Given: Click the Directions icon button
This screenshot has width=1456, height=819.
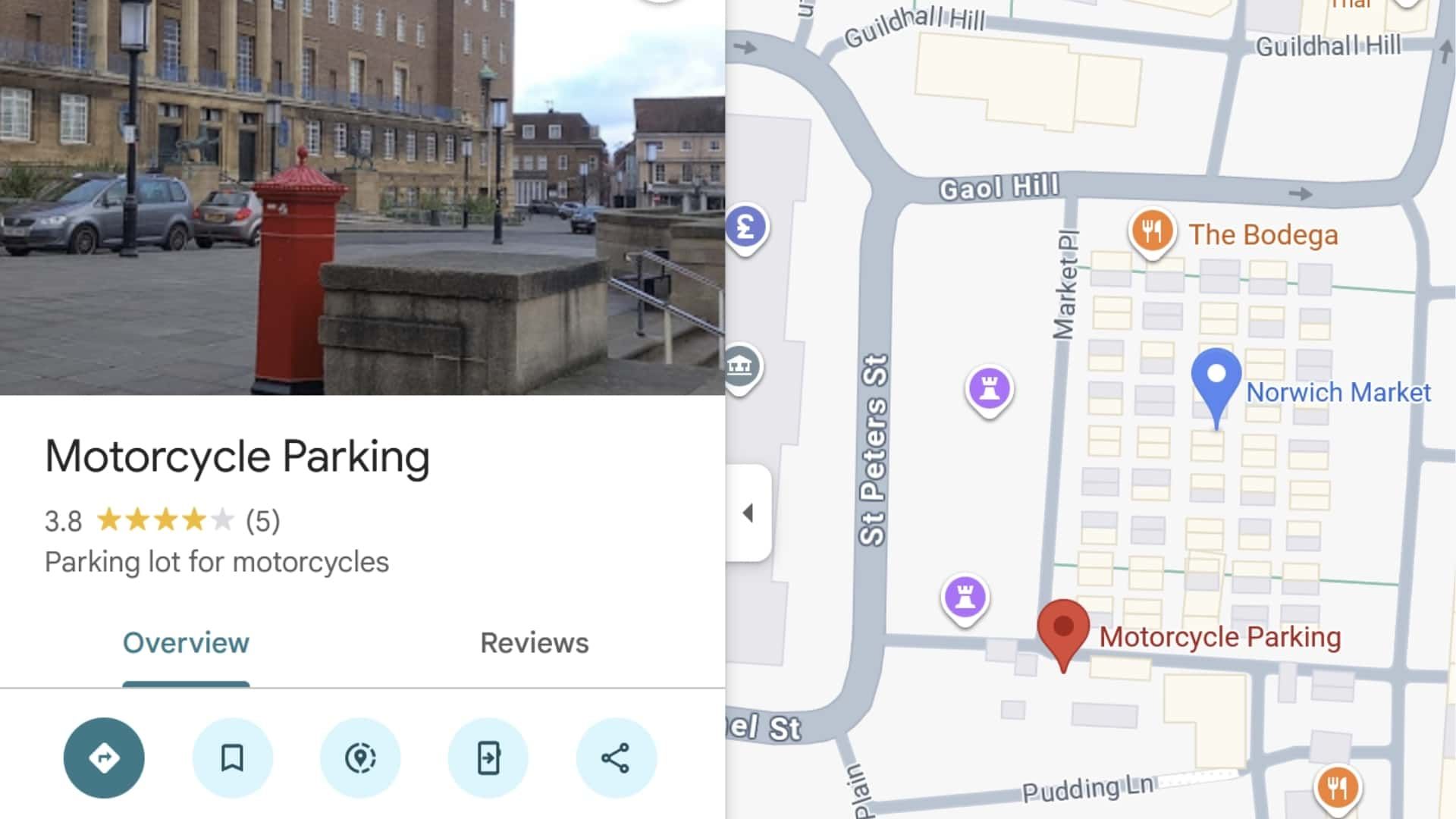Looking at the screenshot, I should click(x=104, y=758).
